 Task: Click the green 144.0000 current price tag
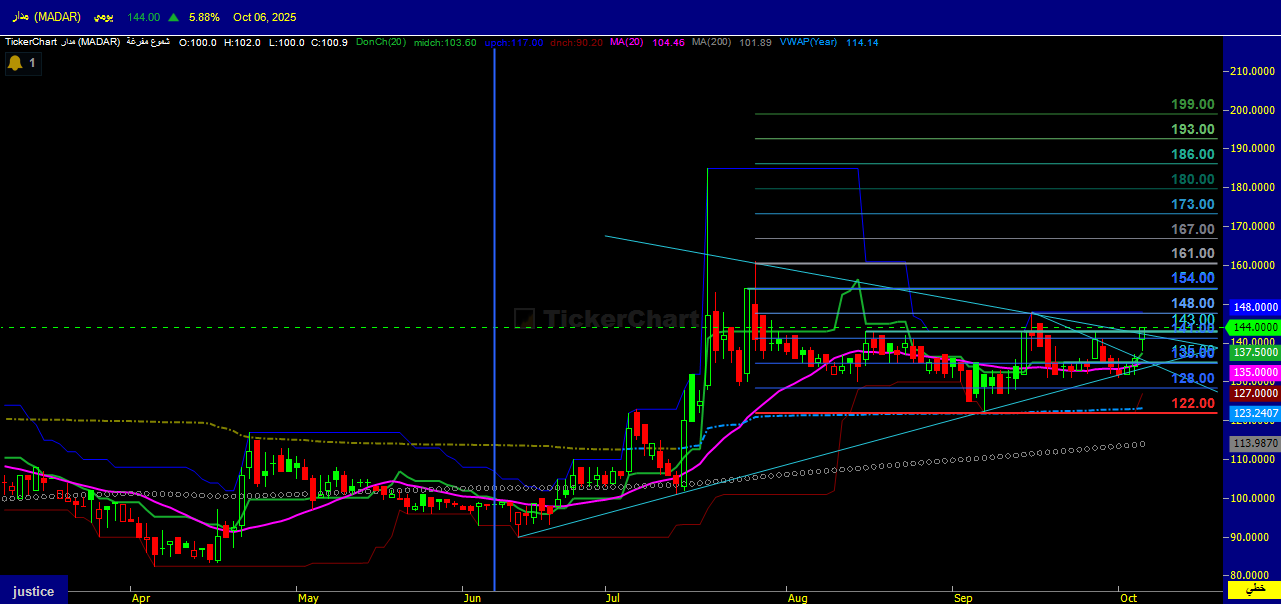[1255, 327]
